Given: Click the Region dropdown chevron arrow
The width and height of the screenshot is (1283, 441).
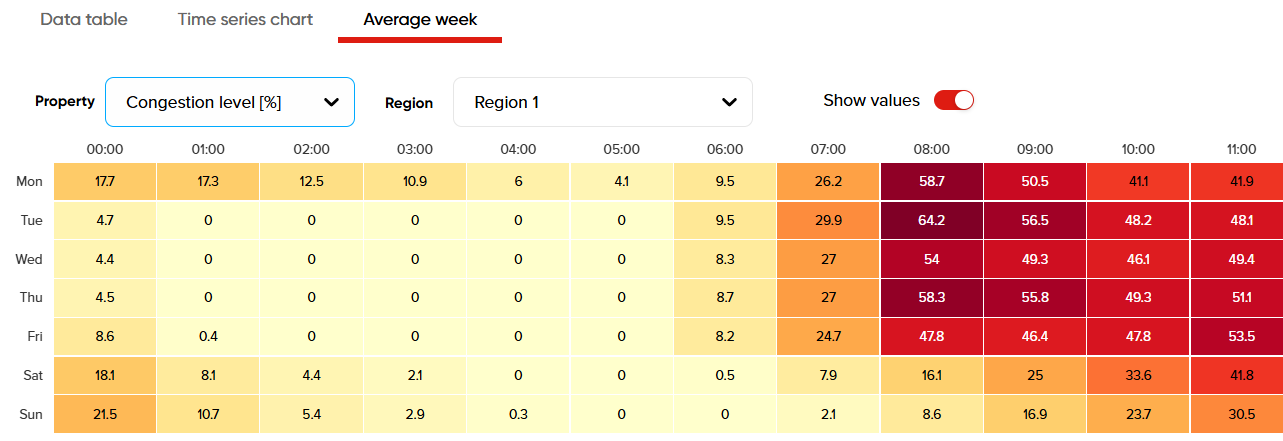Looking at the screenshot, I should (729, 102).
